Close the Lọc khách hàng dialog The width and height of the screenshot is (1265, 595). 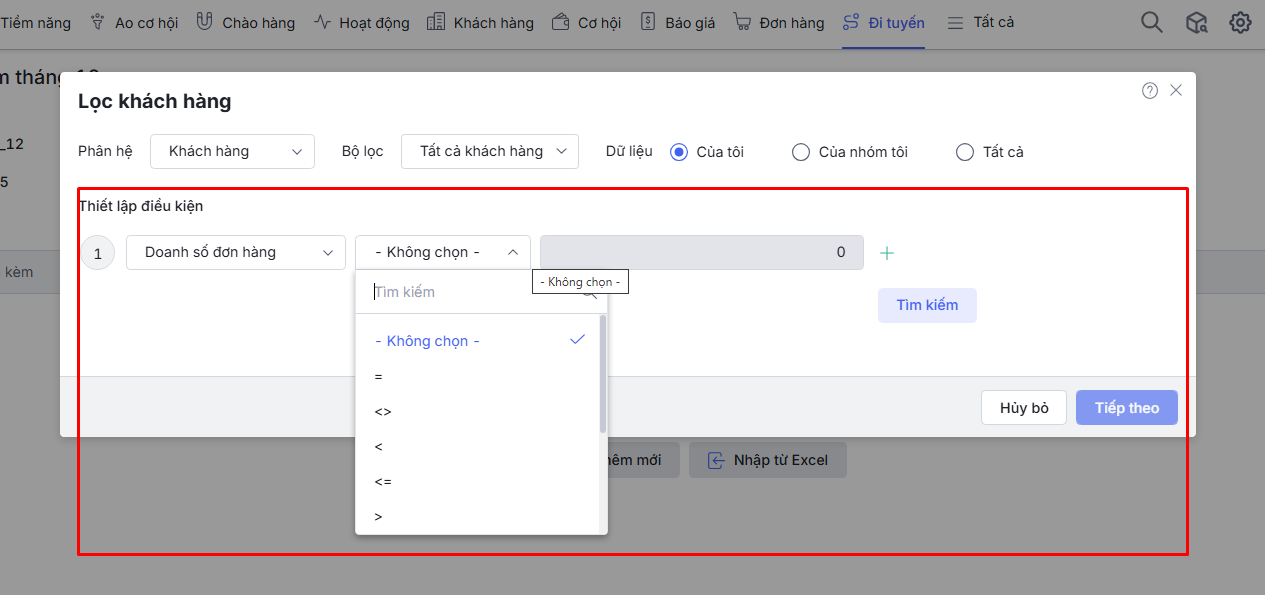pos(1176,90)
